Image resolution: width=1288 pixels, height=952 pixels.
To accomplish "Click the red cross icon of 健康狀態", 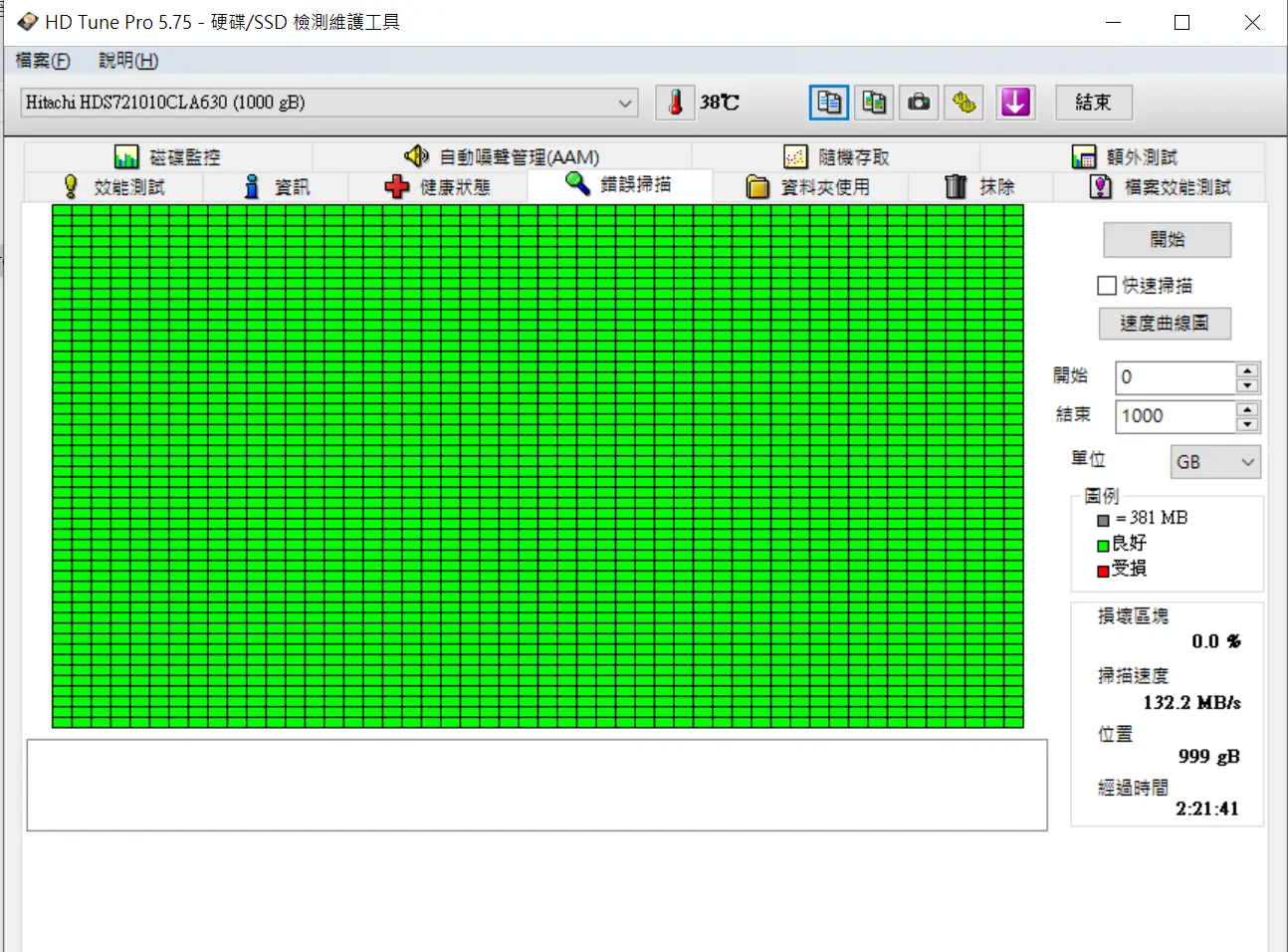I will coord(397,186).
